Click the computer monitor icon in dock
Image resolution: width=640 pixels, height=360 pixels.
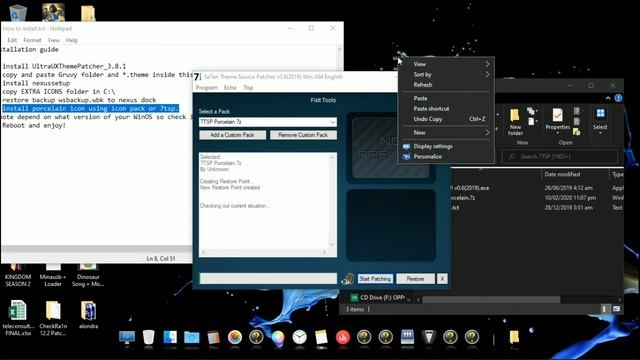coord(127,338)
